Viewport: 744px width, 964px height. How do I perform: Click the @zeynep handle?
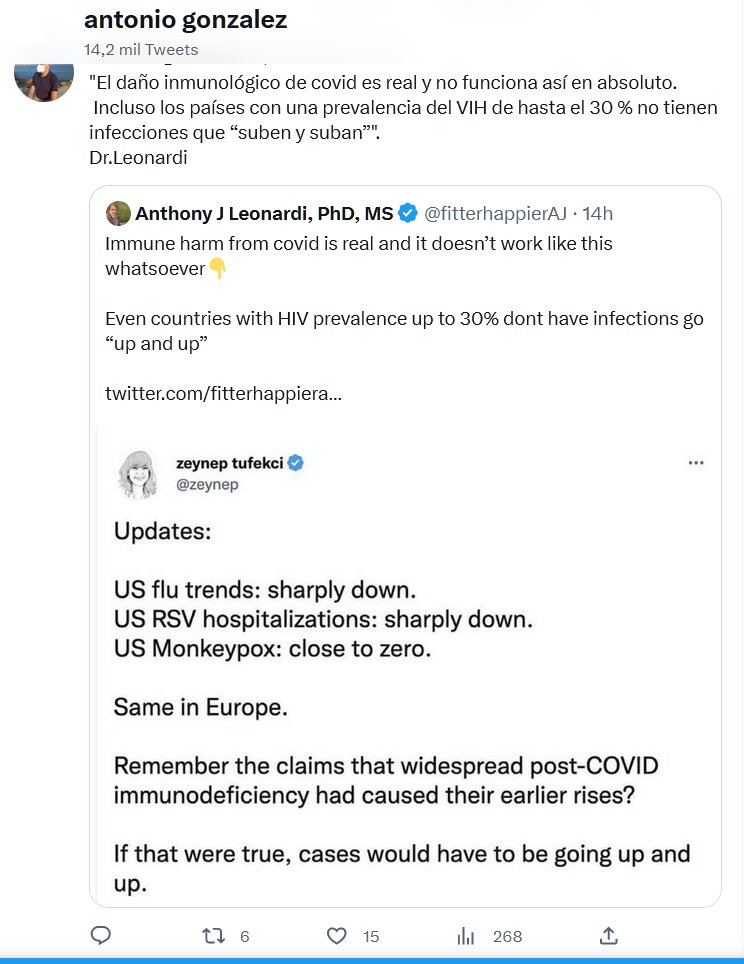point(207,484)
